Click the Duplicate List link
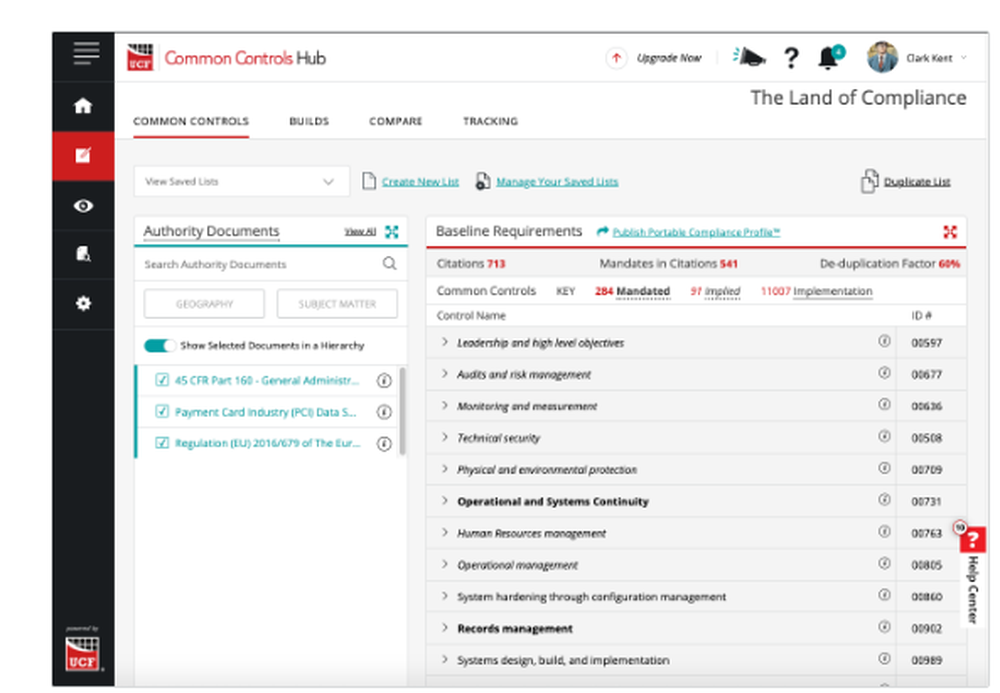This screenshot has height=693, width=1000. pos(916,182)
